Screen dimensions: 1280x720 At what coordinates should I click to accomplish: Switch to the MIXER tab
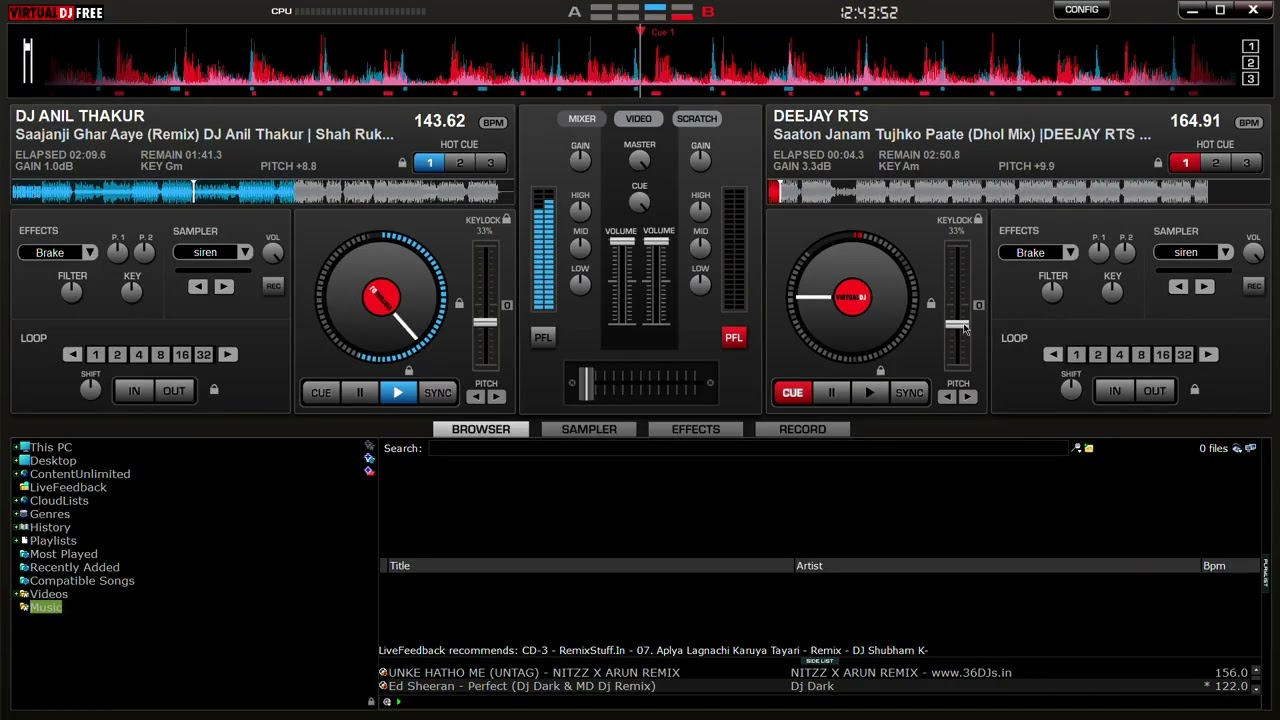582,119
